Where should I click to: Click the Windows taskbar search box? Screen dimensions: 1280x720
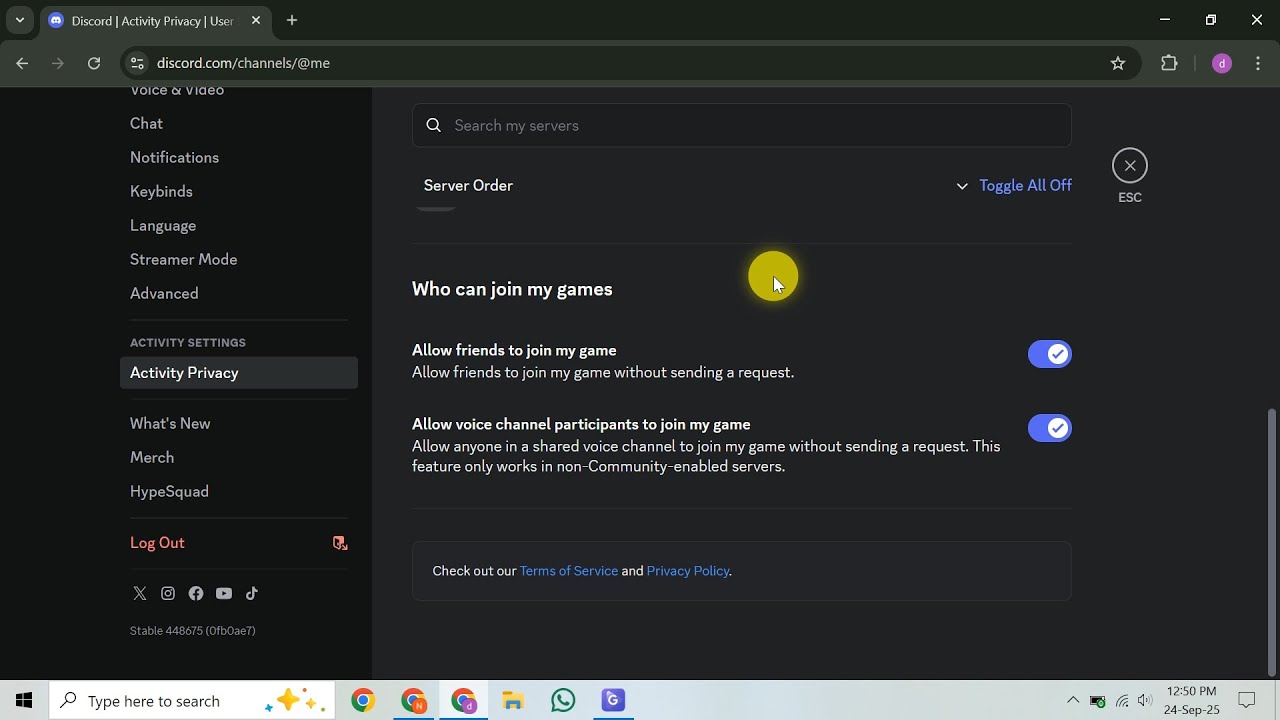191,701
